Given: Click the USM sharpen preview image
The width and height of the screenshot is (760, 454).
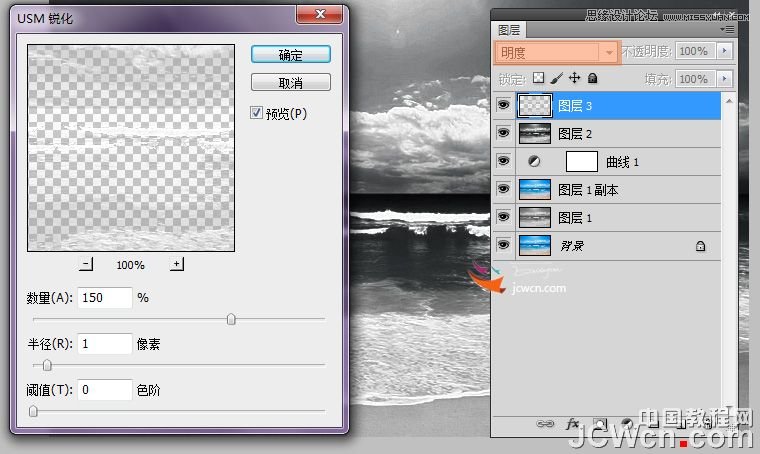Looking at the screenshot, I should [131, 148].
